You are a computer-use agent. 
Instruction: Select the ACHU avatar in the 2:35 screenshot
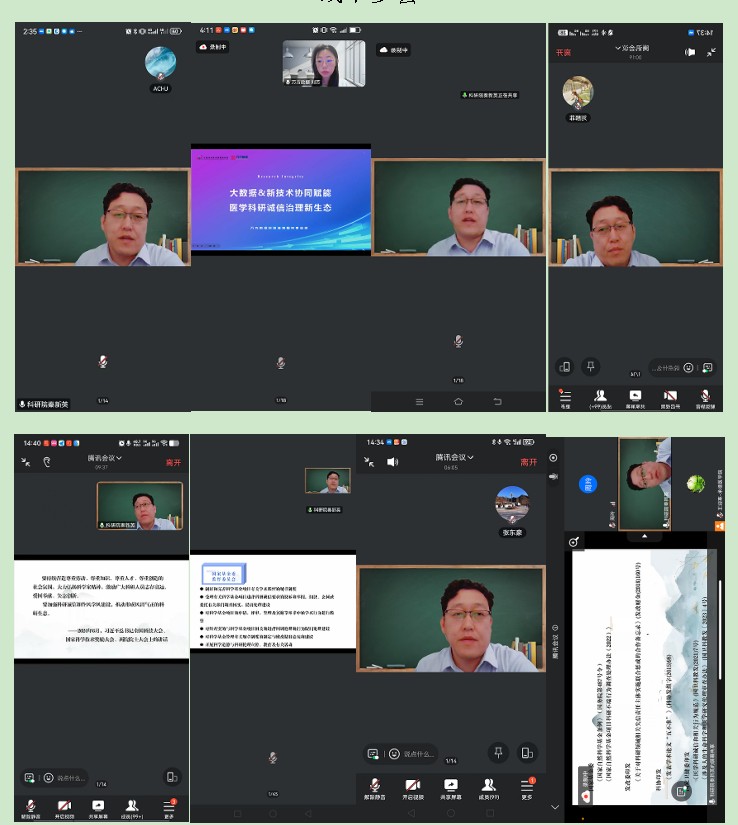coord(160,62)
